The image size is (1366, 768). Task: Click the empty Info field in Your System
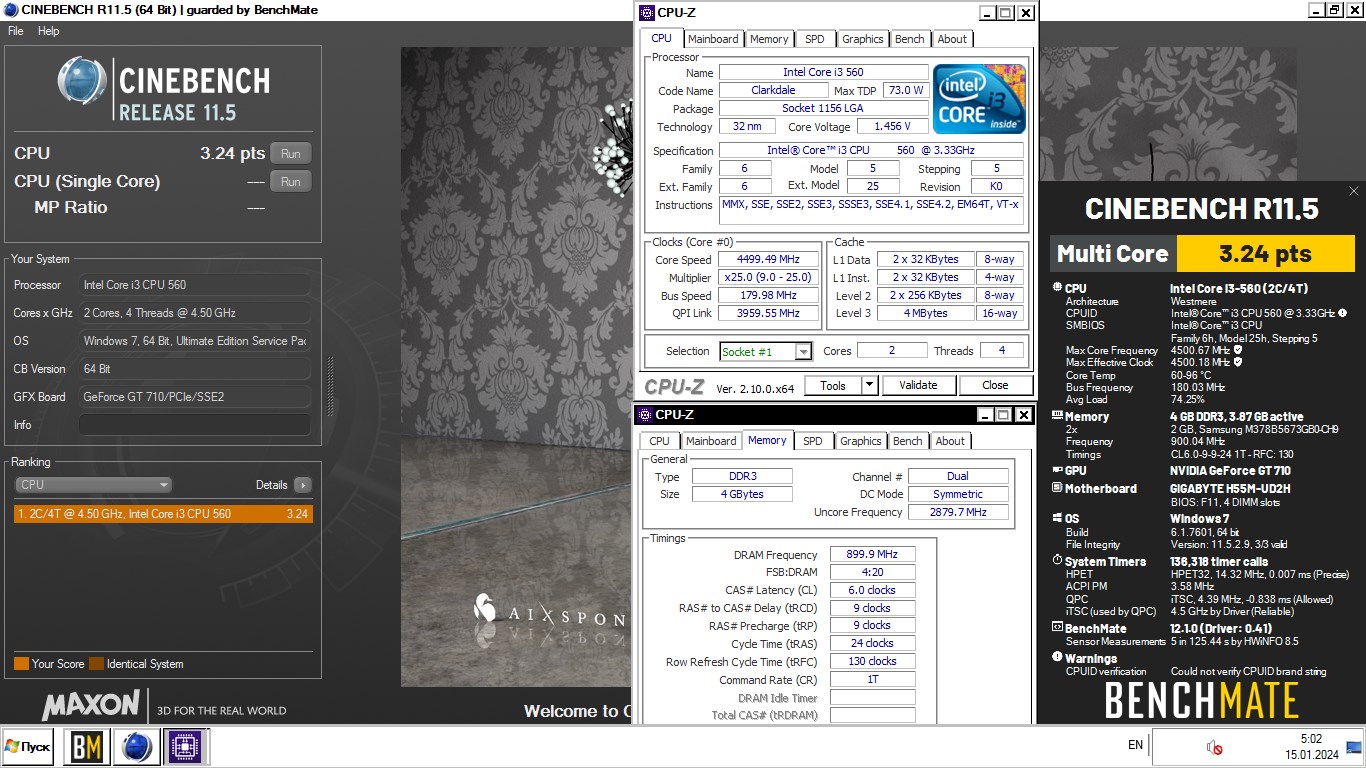pos(194,425)
